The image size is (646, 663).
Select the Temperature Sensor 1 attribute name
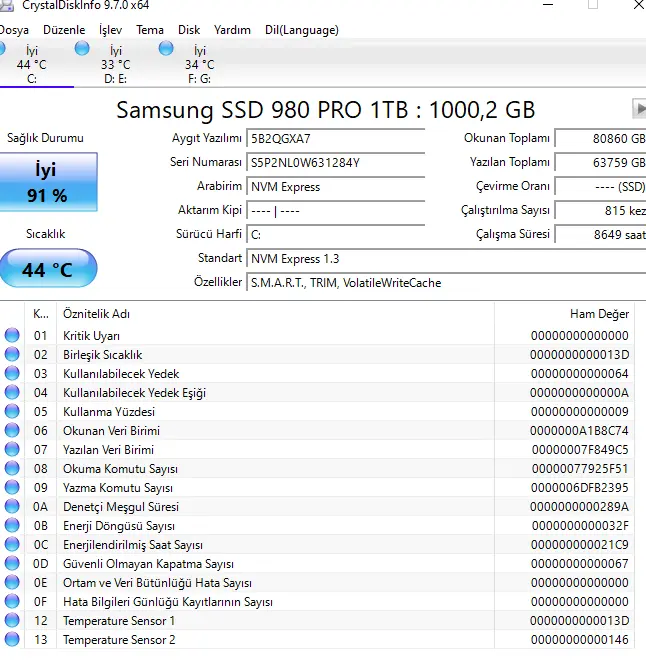click(x=119, y=621)
